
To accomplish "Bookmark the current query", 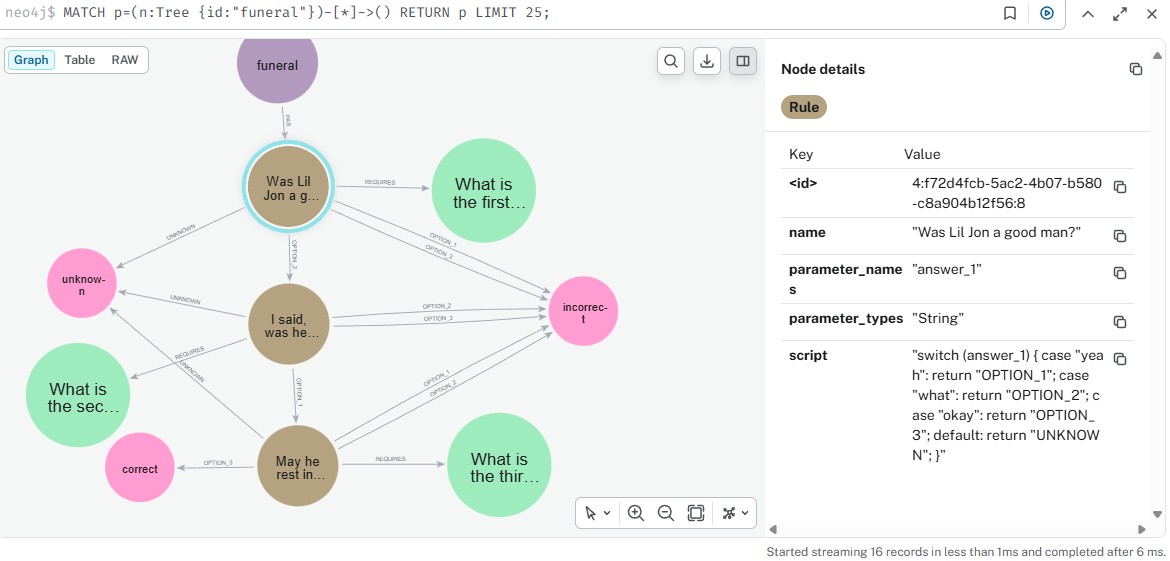I will 1010,14.
